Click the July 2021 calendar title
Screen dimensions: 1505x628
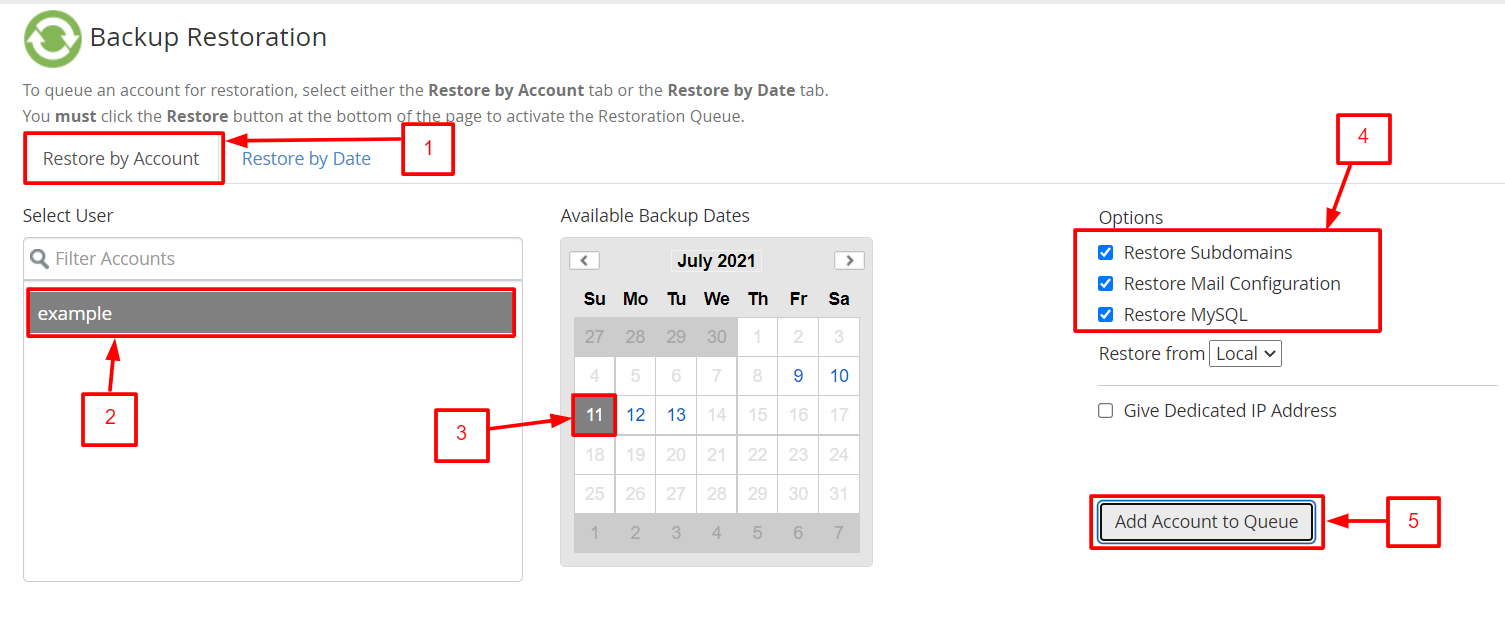point(716,261)
